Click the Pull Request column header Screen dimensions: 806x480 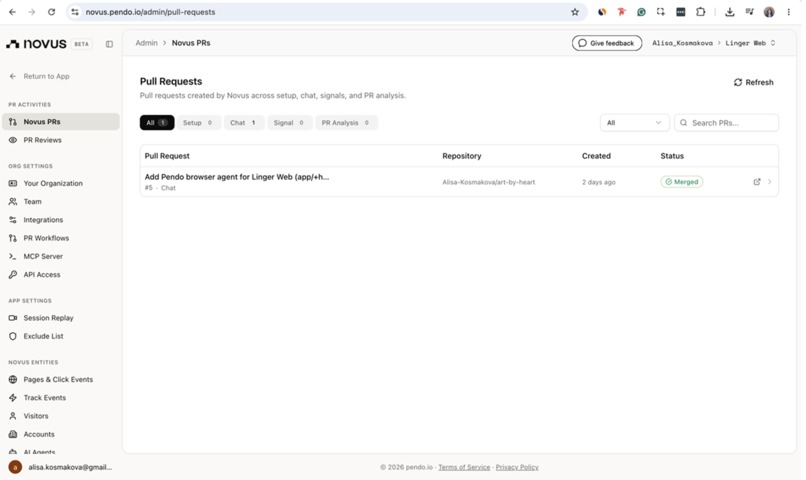167,156
